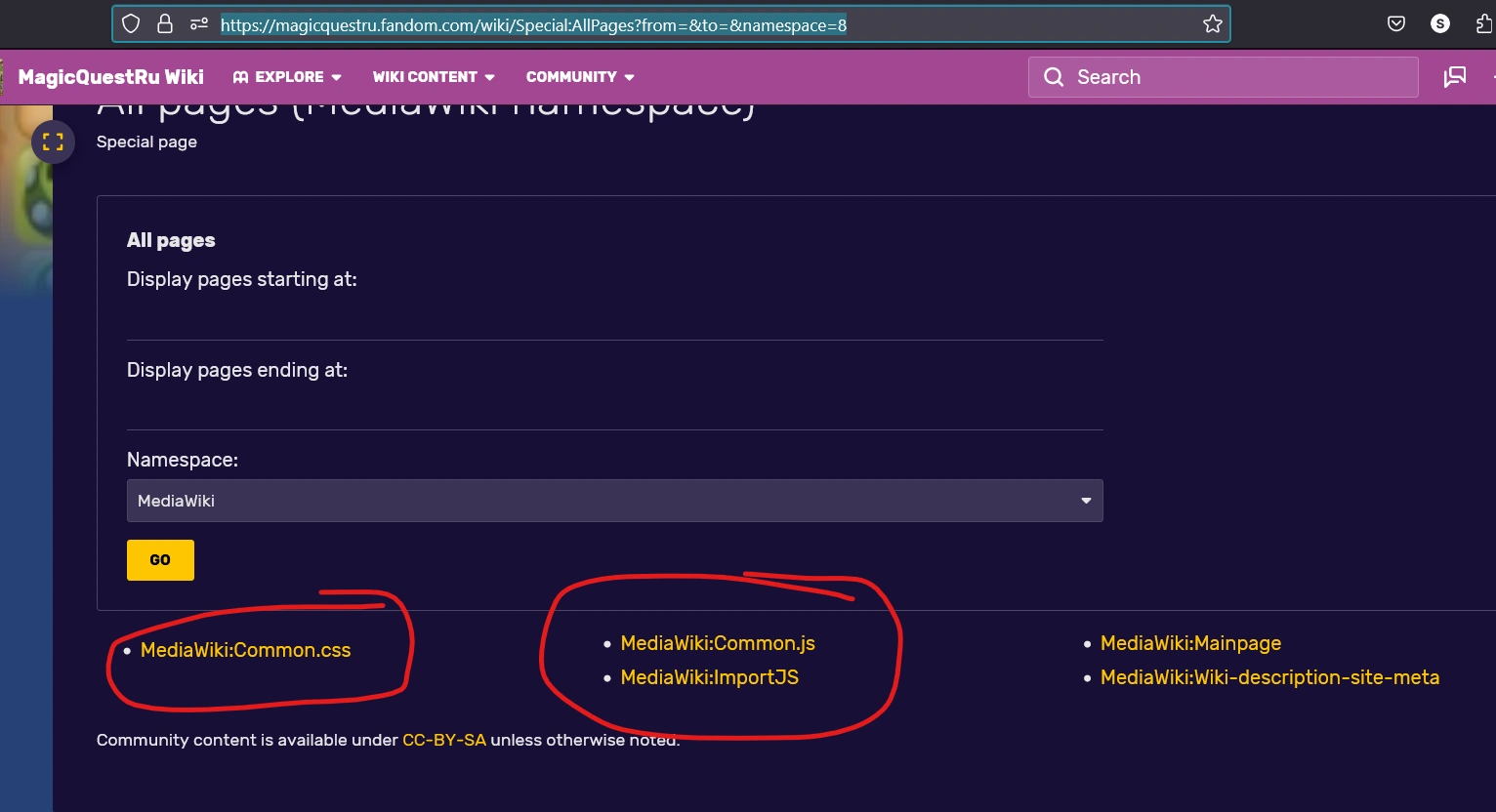Open the Firefox account 'S' avatar
The width and height of the screenshot is (1496, 812).
pos(1440,24)
